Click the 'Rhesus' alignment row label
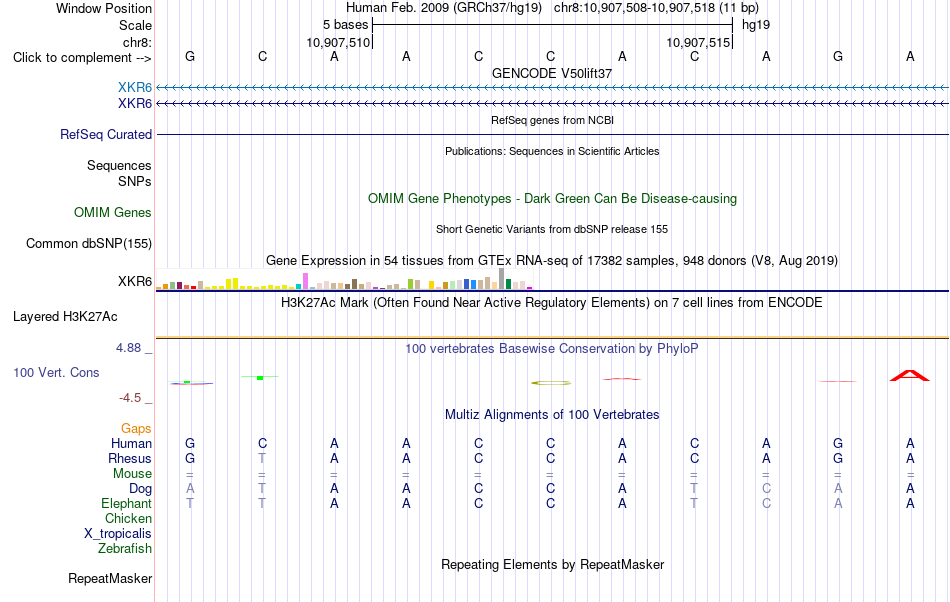 [x=130, y=458]
